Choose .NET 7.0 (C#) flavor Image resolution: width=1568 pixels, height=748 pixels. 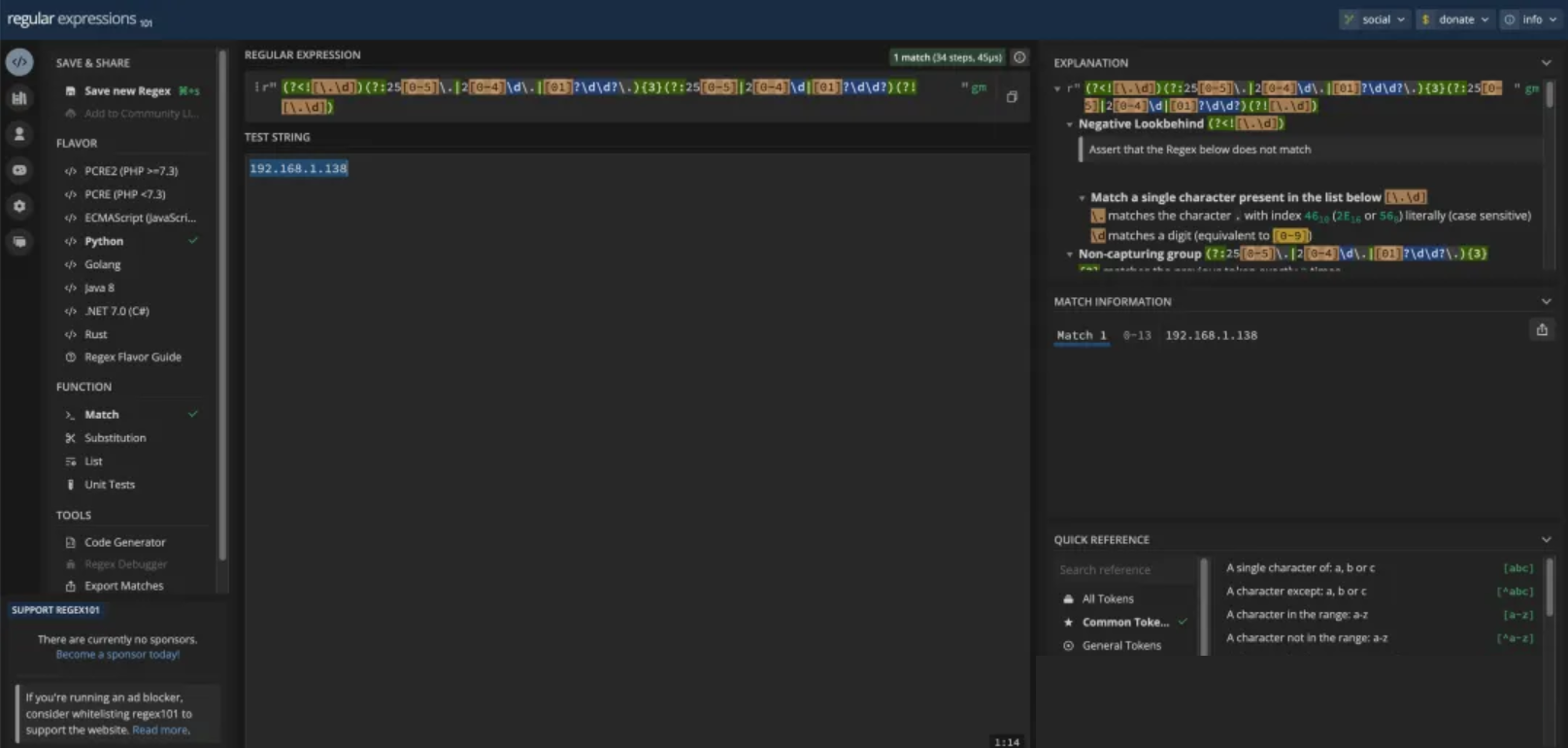pyautogui.click(x=117, y=311)
